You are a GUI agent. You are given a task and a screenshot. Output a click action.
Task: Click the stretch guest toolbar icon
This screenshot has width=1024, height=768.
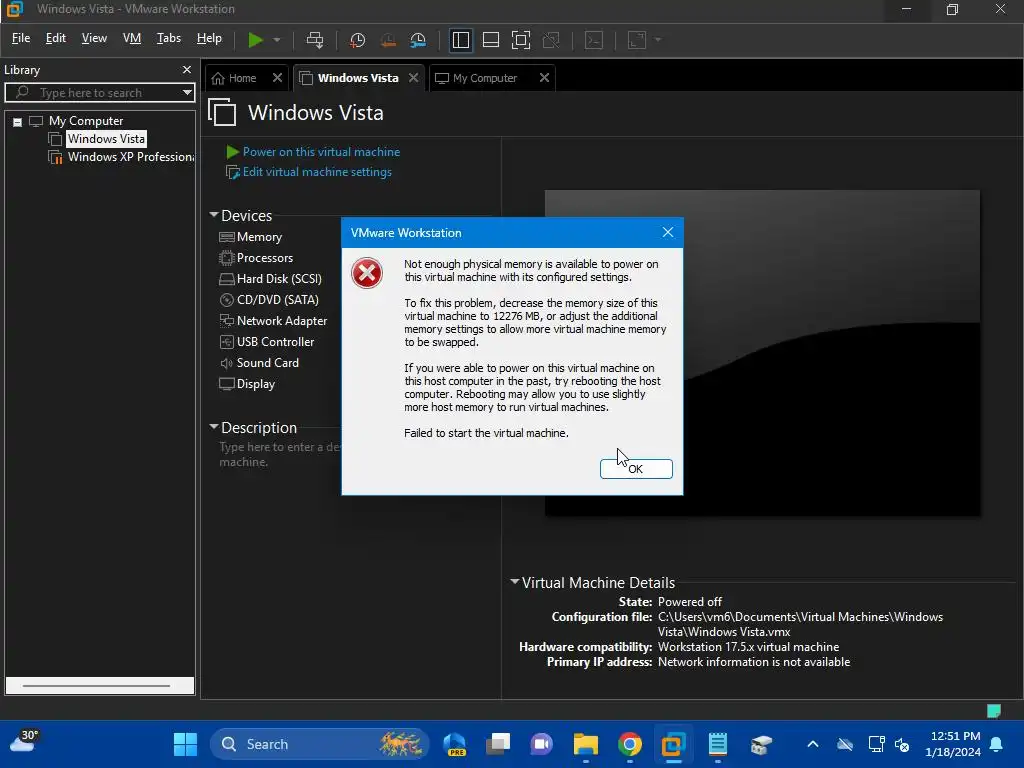click(637, 40)
